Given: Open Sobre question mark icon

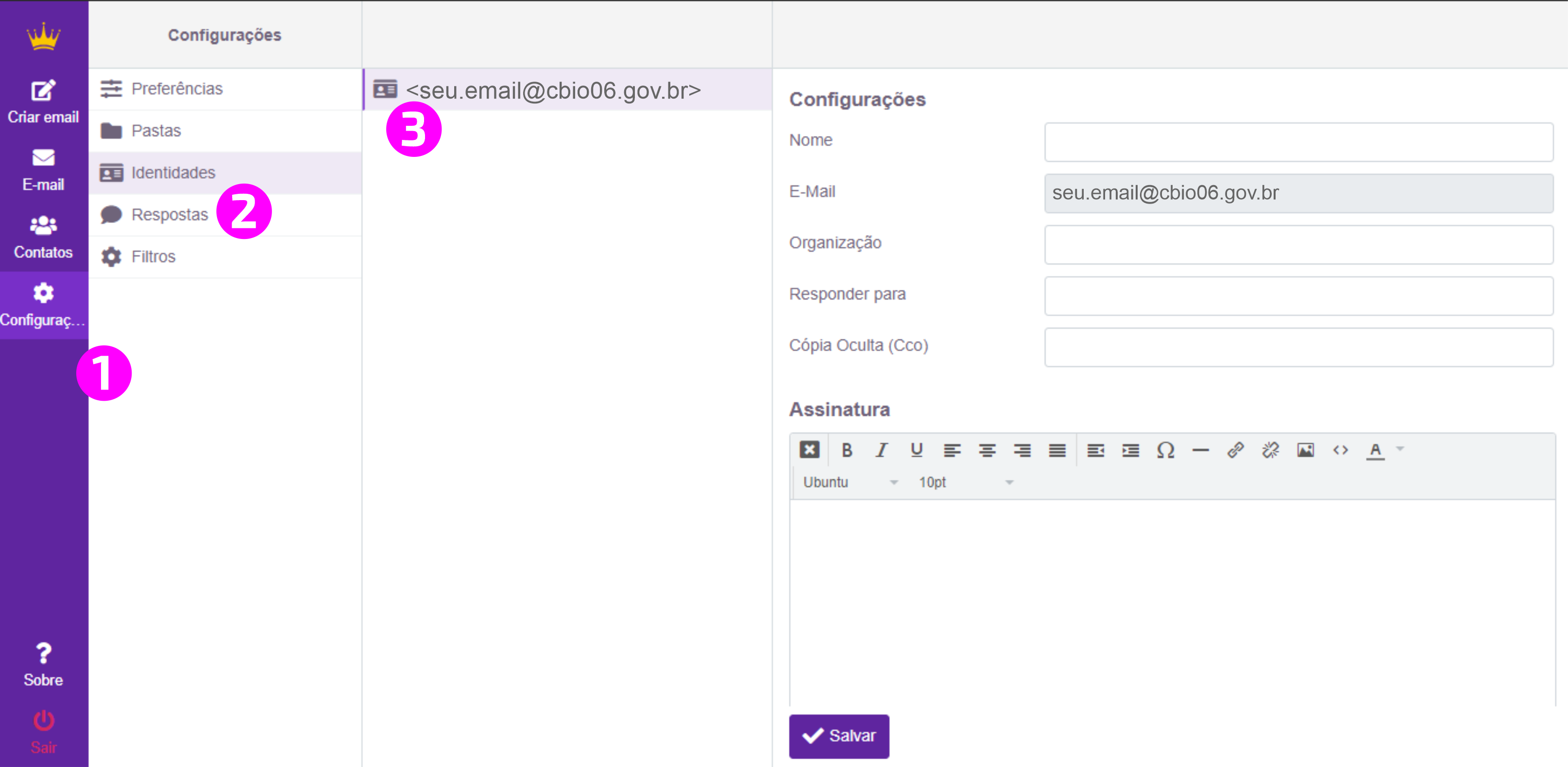Looking at the screenshot, I should pyautogui.click(x=43, y=653).
